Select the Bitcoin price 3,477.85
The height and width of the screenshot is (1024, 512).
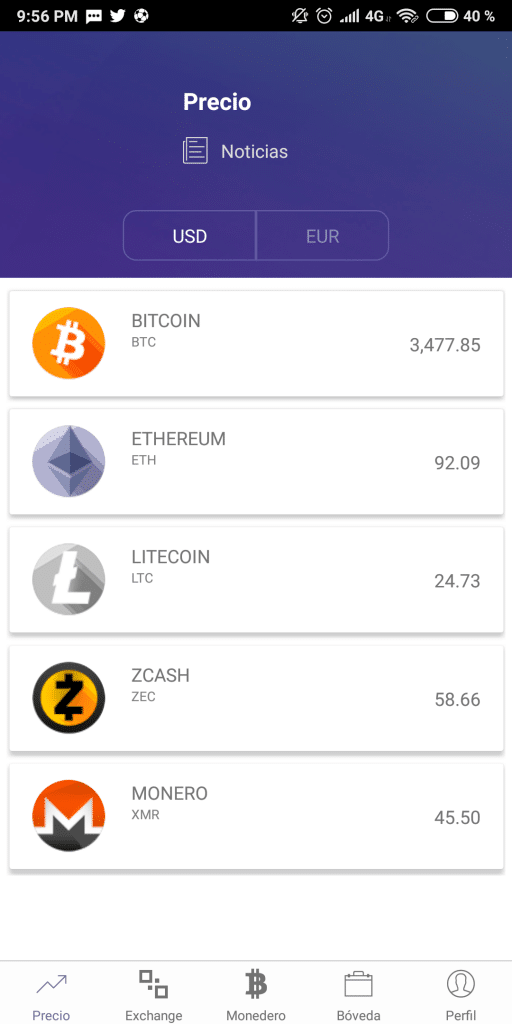point(445,345)
